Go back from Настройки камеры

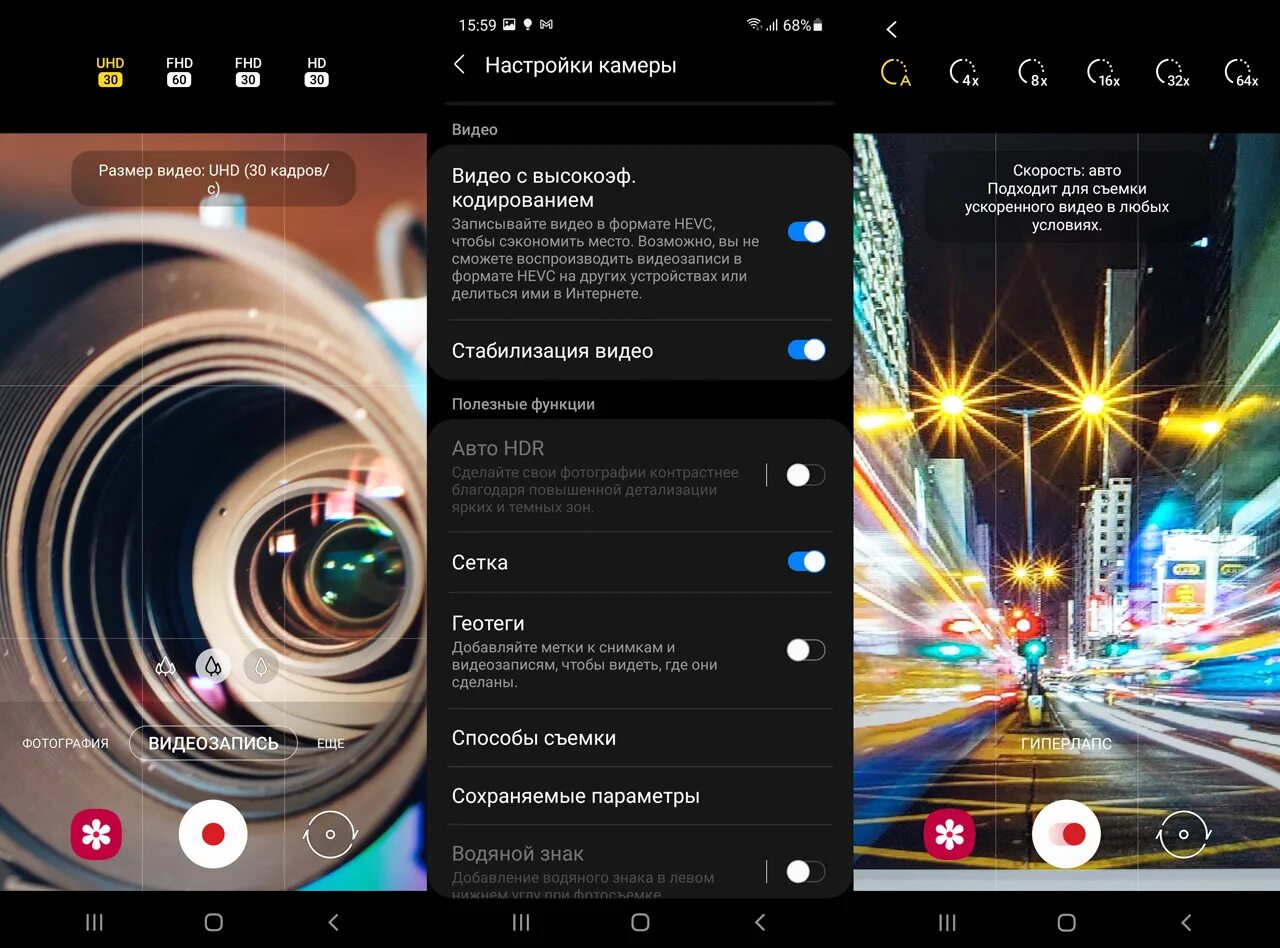(x=459, y=65)
